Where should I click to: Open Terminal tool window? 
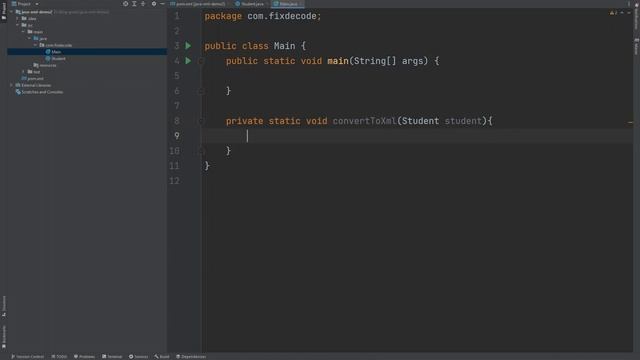coord(112,356)
